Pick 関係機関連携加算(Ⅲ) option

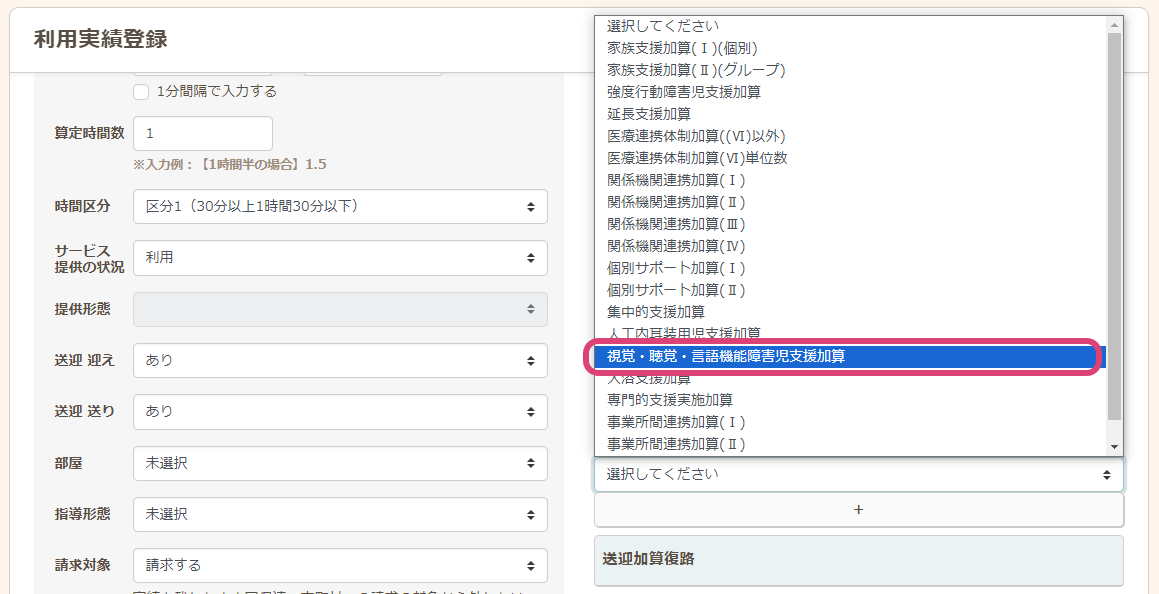[676, 224]
